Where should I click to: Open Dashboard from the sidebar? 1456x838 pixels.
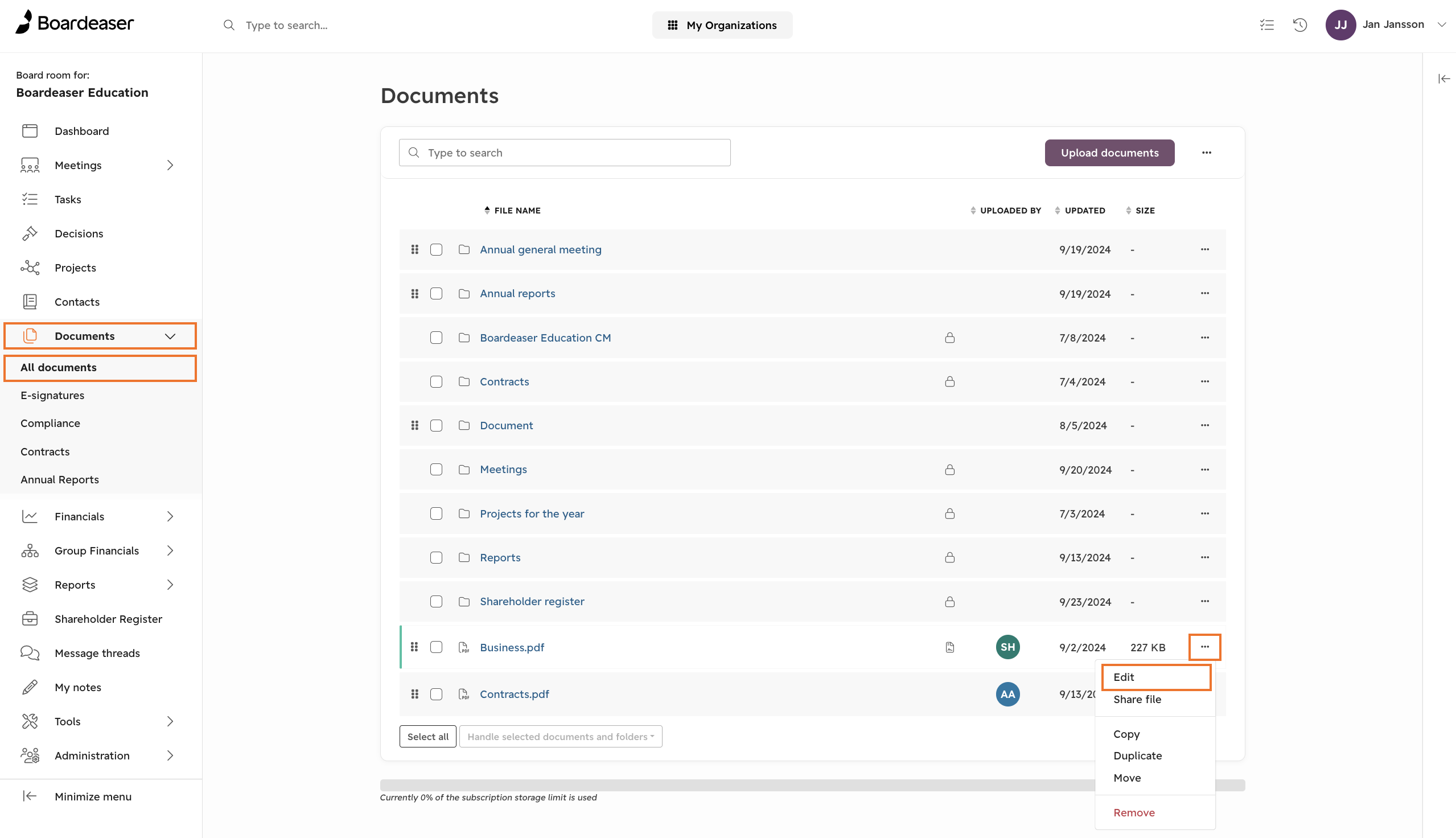click(82, 132)
